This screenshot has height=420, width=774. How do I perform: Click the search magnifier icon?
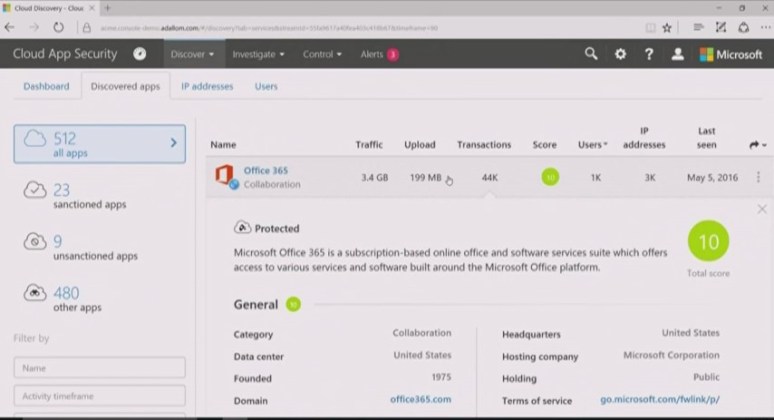coord(591,54)
